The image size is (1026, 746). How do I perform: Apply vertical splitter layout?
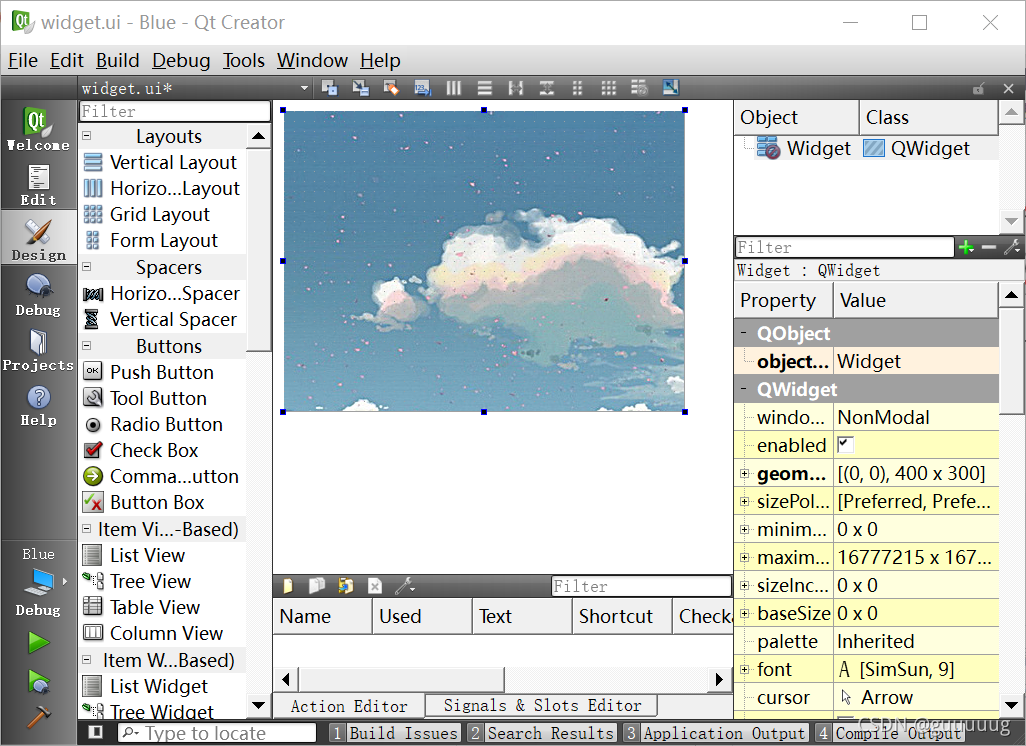[546, 88]
